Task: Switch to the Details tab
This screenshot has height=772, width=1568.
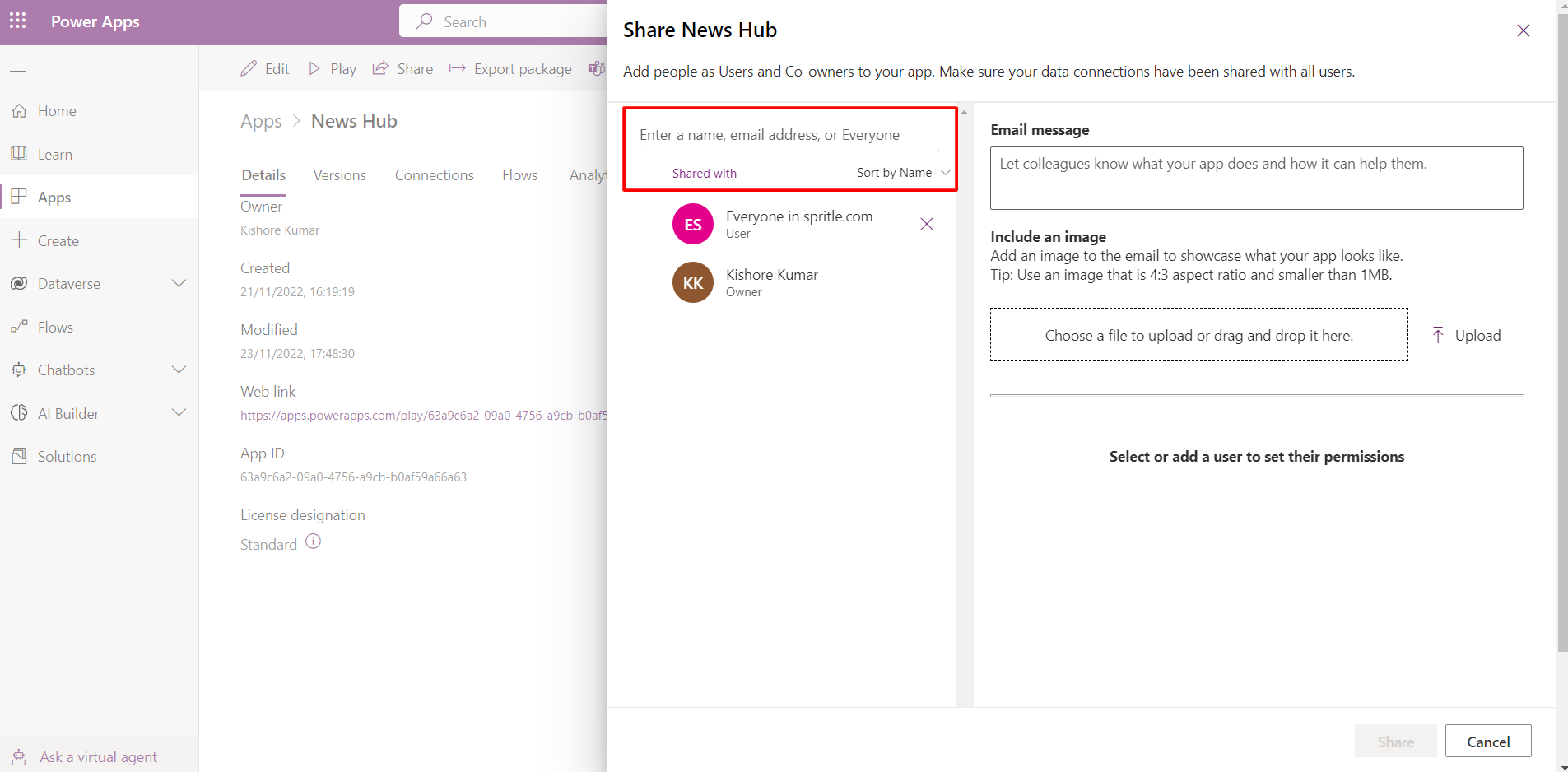Action: point(263,175)
